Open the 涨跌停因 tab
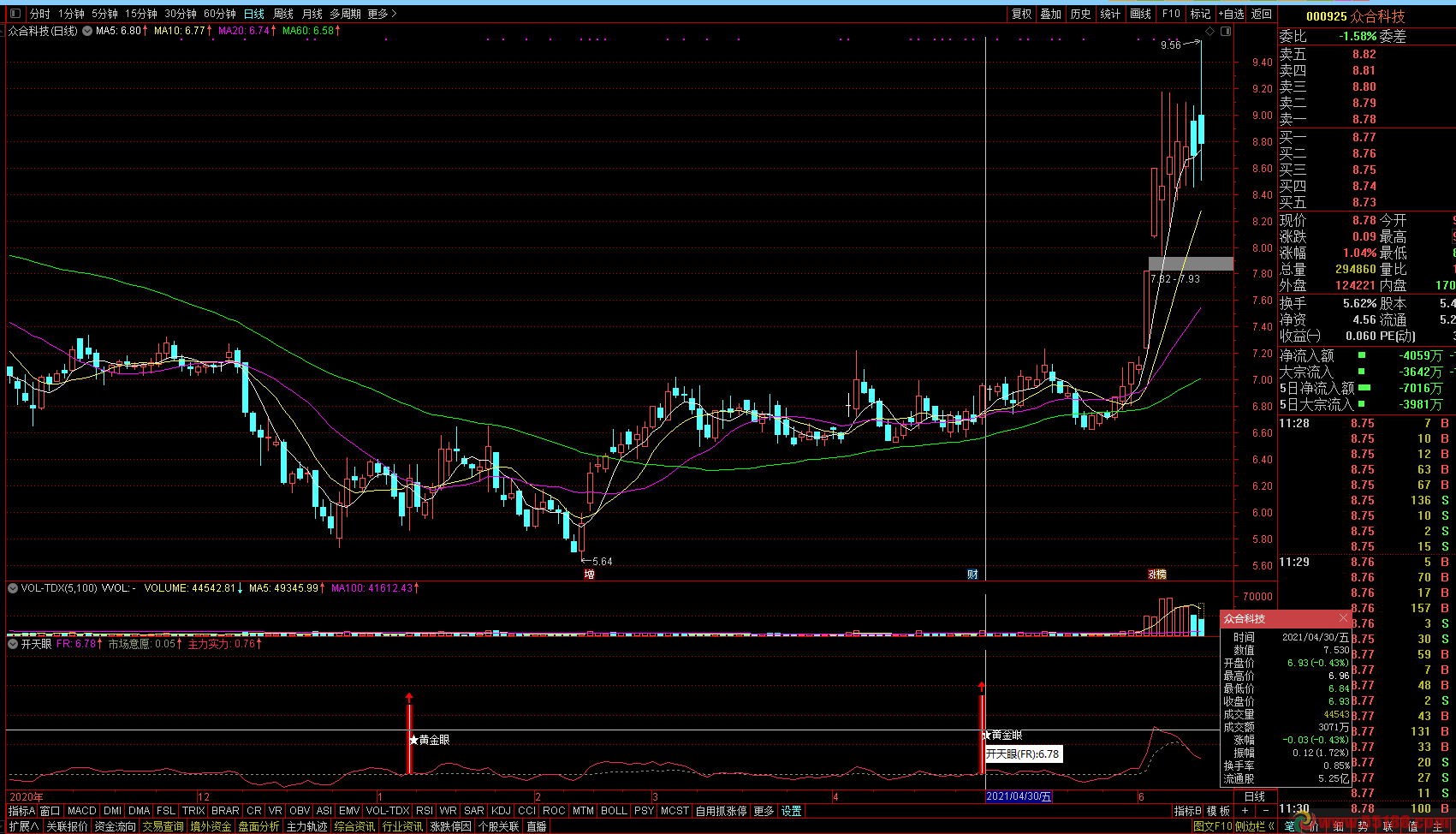This screenshot has width=1456, height=834. [450, 826]
